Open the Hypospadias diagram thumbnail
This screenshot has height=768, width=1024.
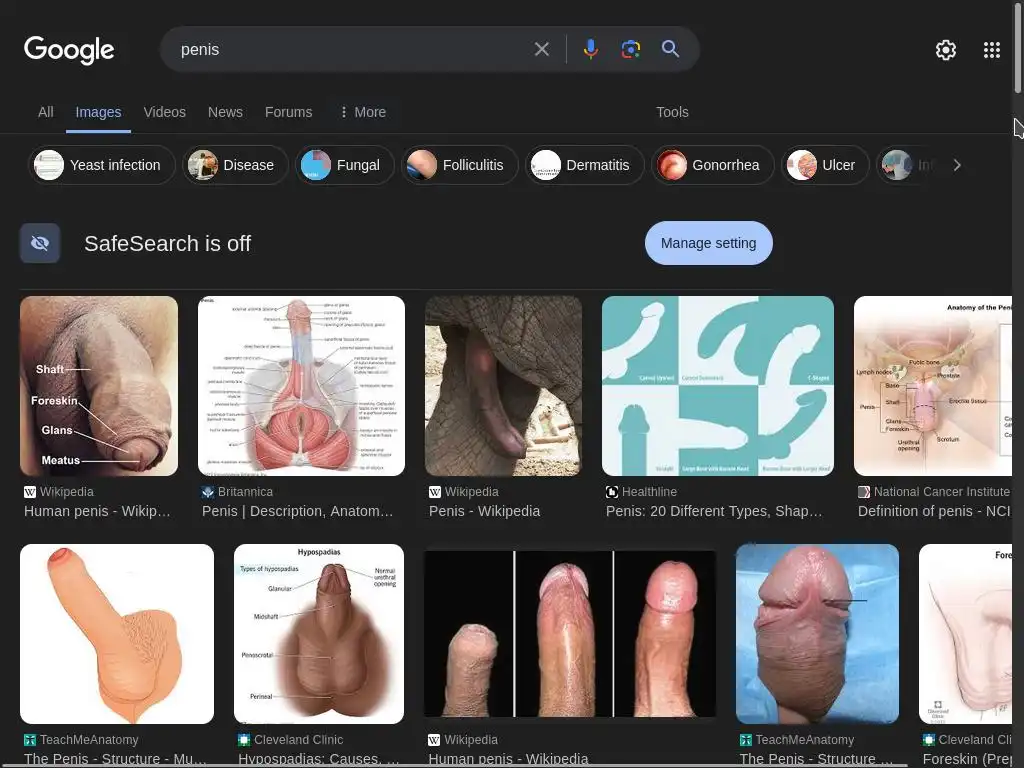(319, 634)
